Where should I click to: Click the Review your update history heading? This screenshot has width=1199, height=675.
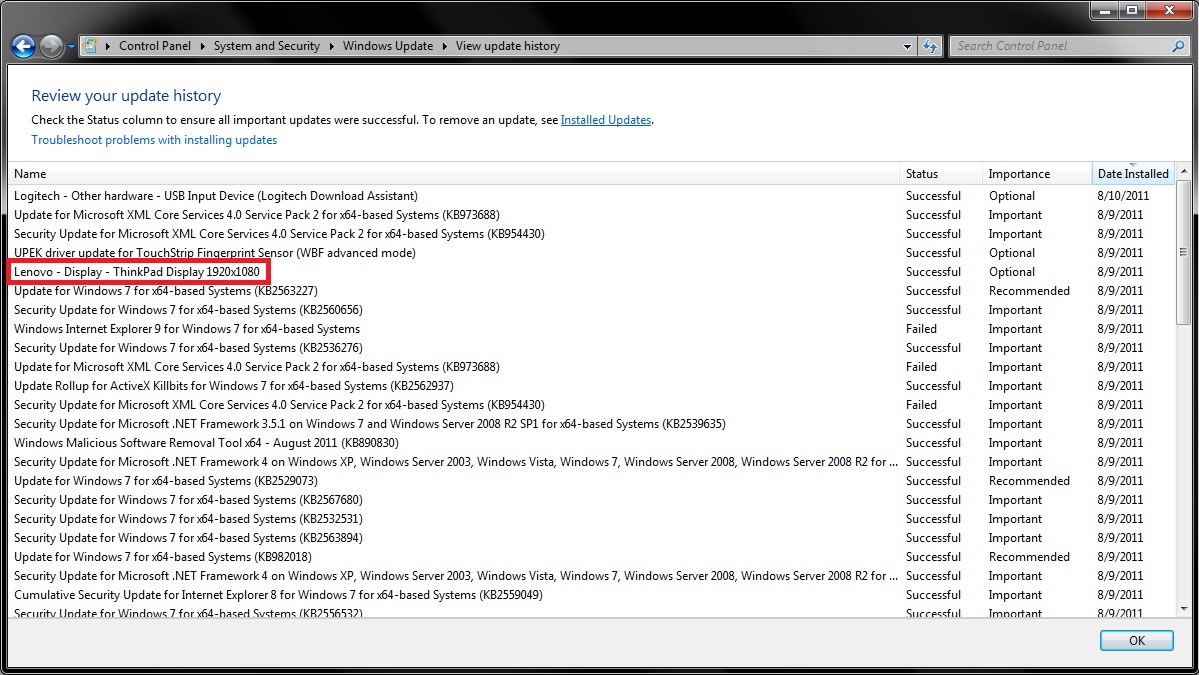[126, 96]
